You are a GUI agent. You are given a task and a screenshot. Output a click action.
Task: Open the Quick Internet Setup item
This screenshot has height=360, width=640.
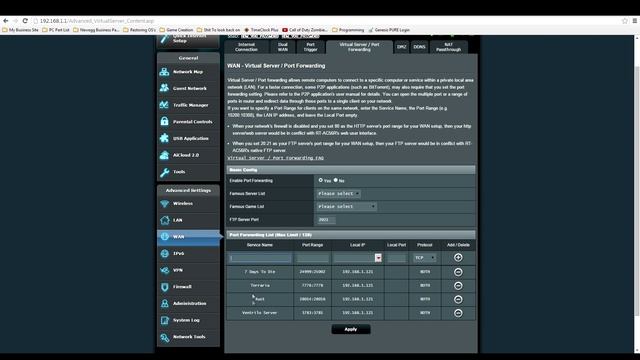(188, 41)
